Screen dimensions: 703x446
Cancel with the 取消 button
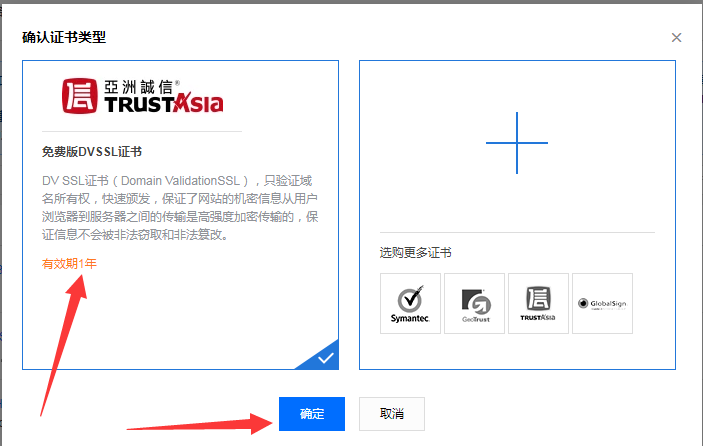click(392, 414)
